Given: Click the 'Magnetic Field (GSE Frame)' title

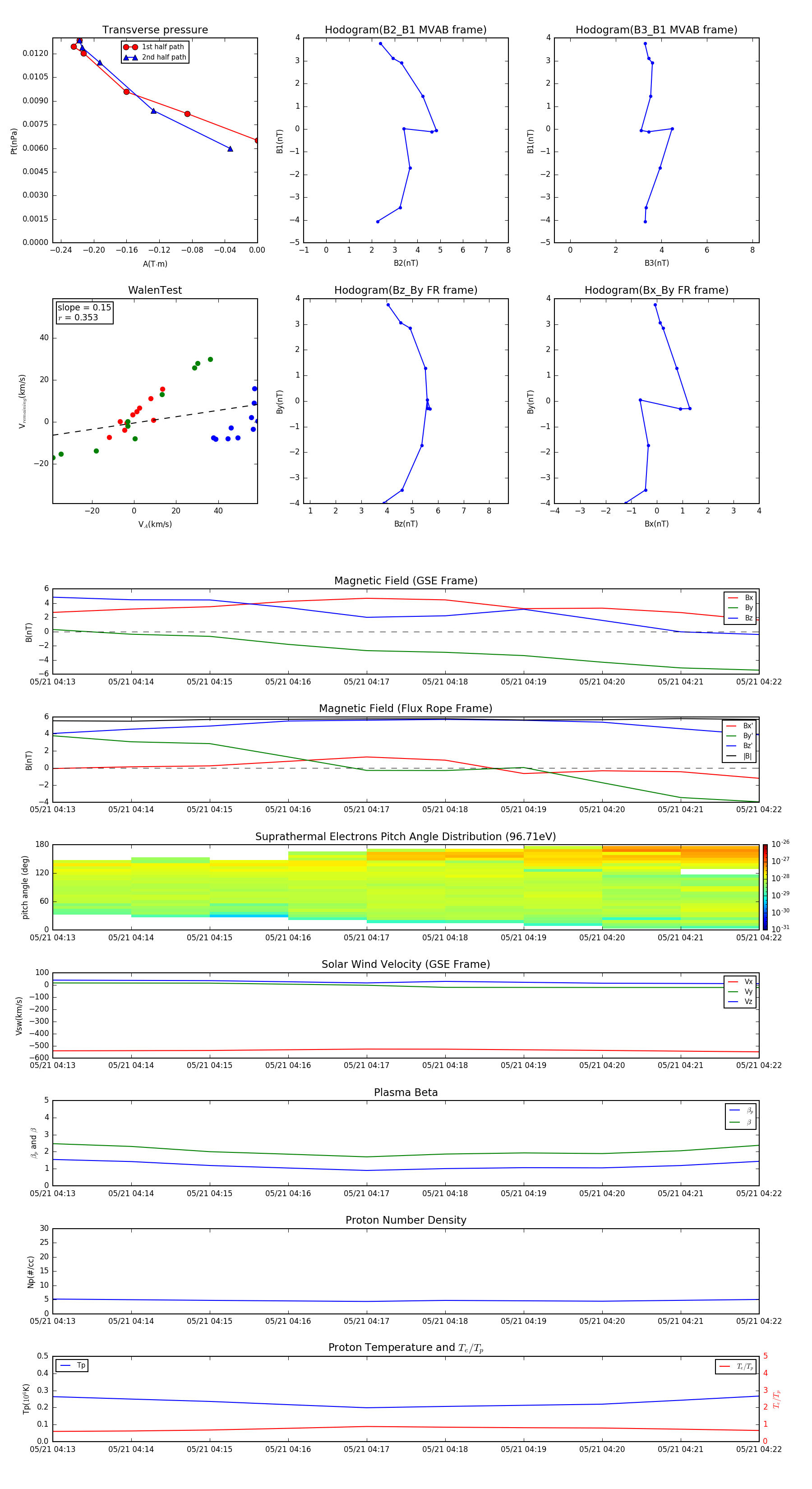Looking at the screenshot, I should coord(406,581).
